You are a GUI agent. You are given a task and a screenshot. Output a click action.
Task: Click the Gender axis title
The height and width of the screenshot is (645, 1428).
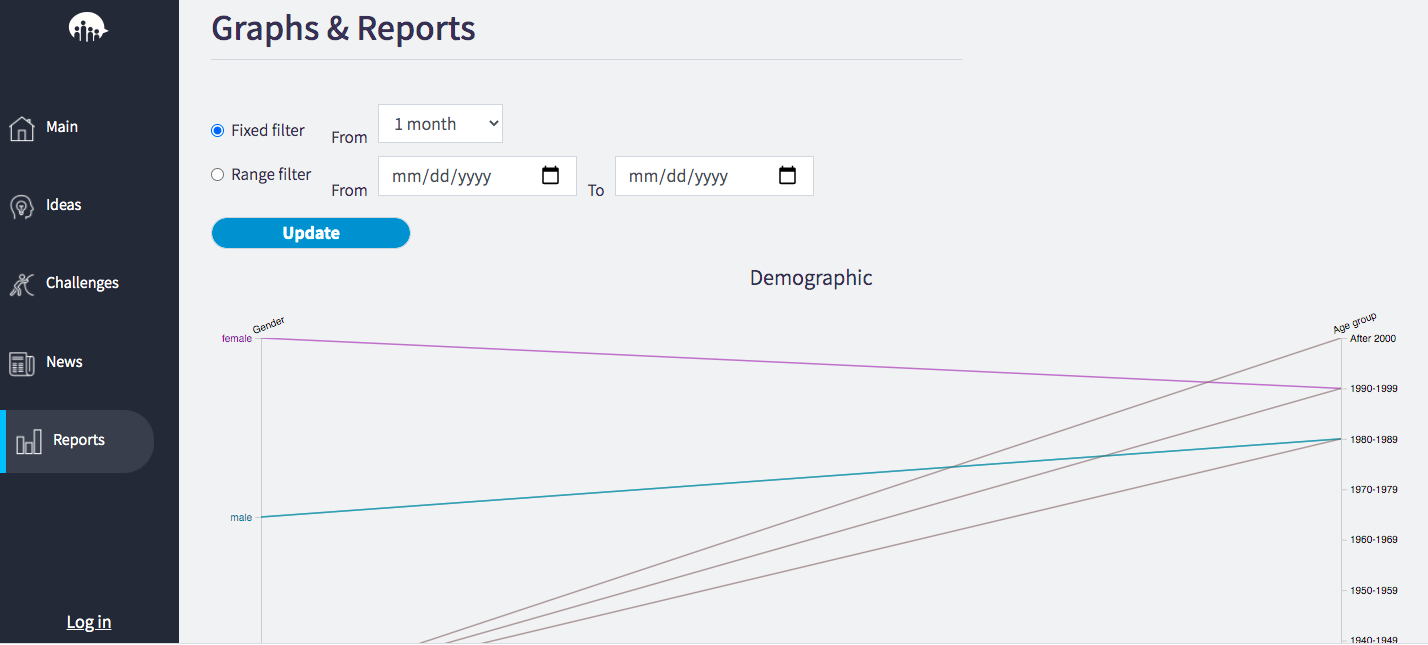(x=269, y=325)
